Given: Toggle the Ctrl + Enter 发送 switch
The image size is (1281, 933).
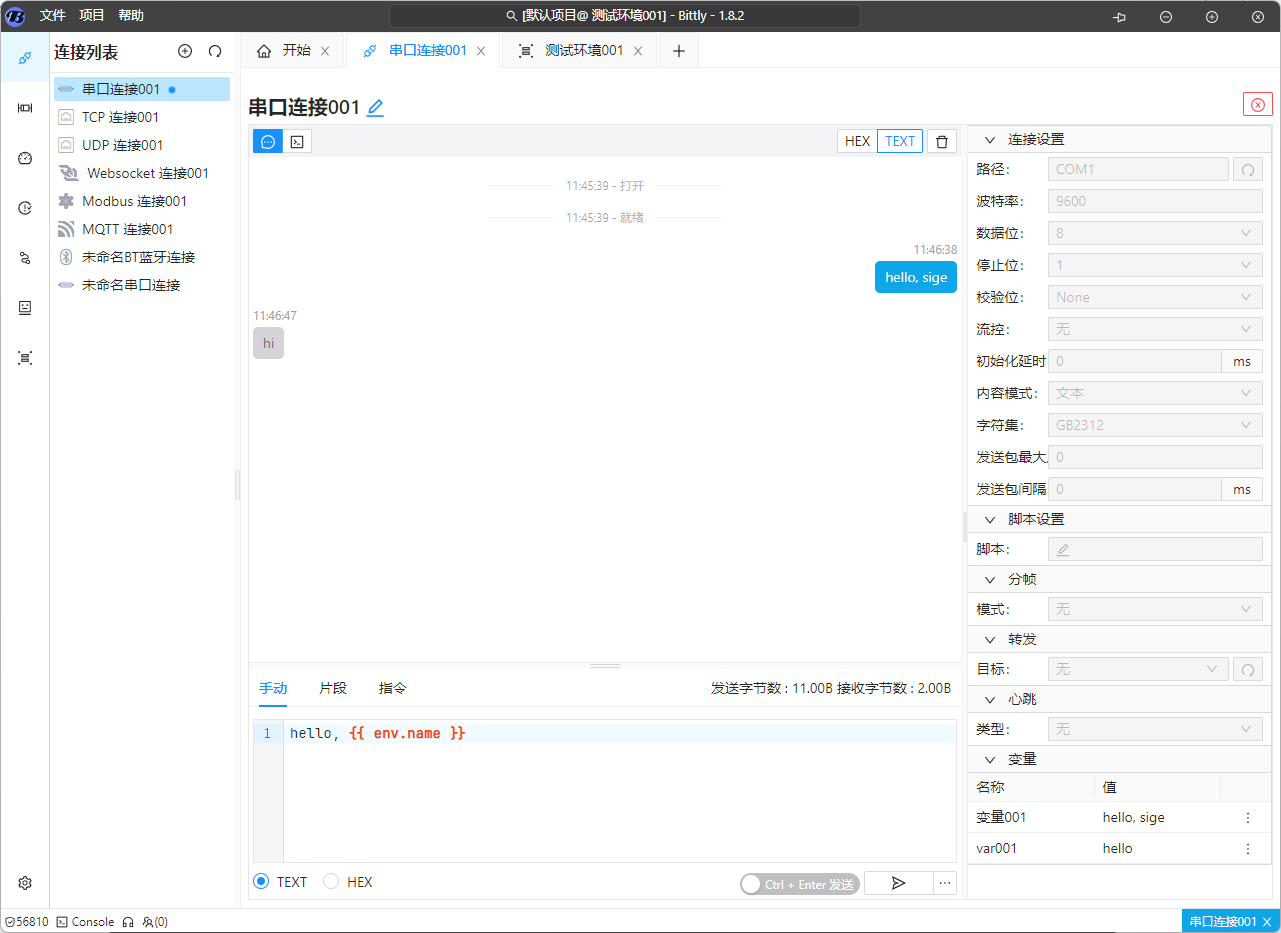Looking at the screenshot, I should pyautogui.click(x=750, y=884).
